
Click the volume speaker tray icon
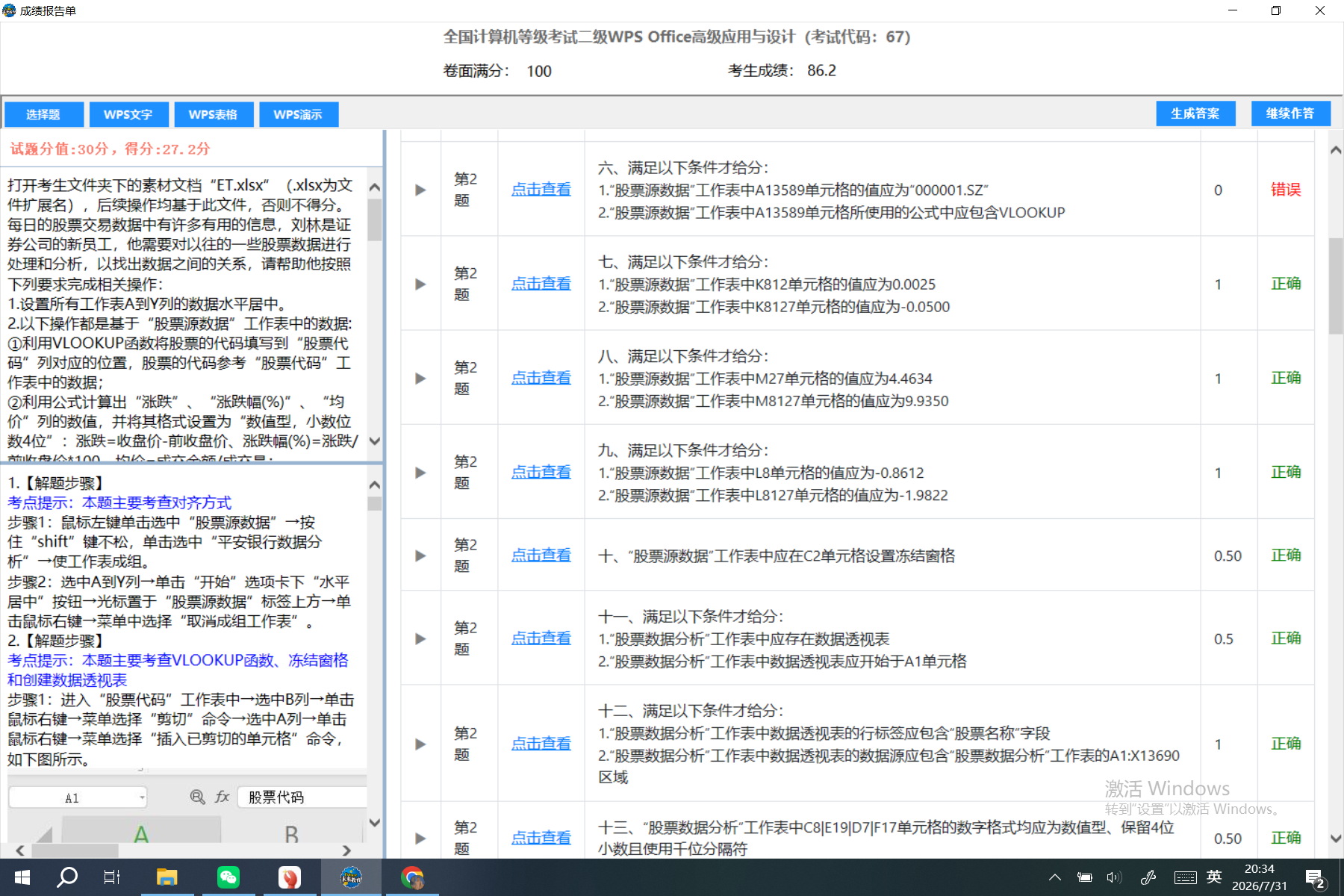pyautogui.click(x=1114, y=877)
